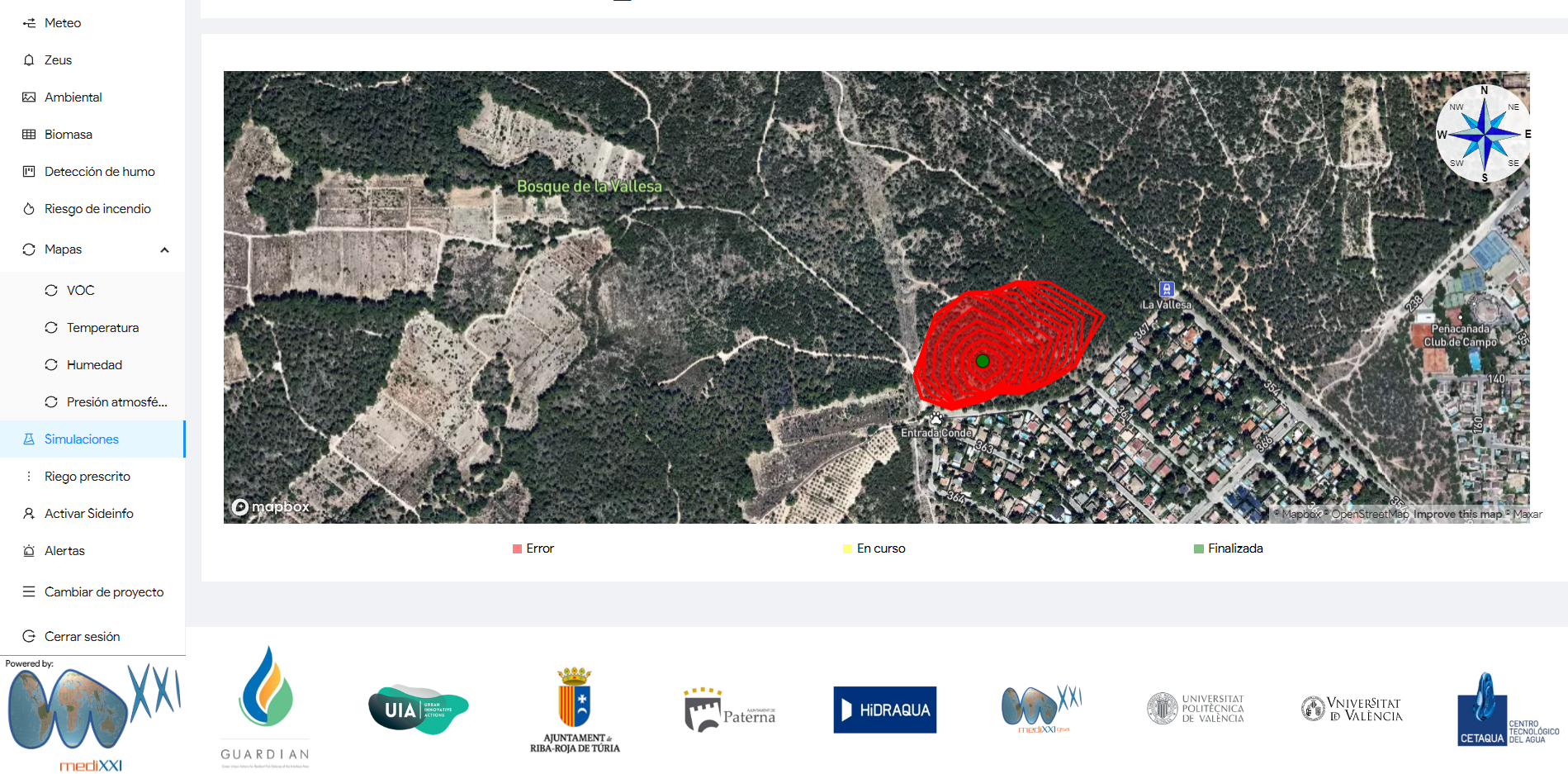The width and height of the screenshot is (1568, 774).
Task: Click the Meteo wind icon in sidebar
Action: coord(29,23)
